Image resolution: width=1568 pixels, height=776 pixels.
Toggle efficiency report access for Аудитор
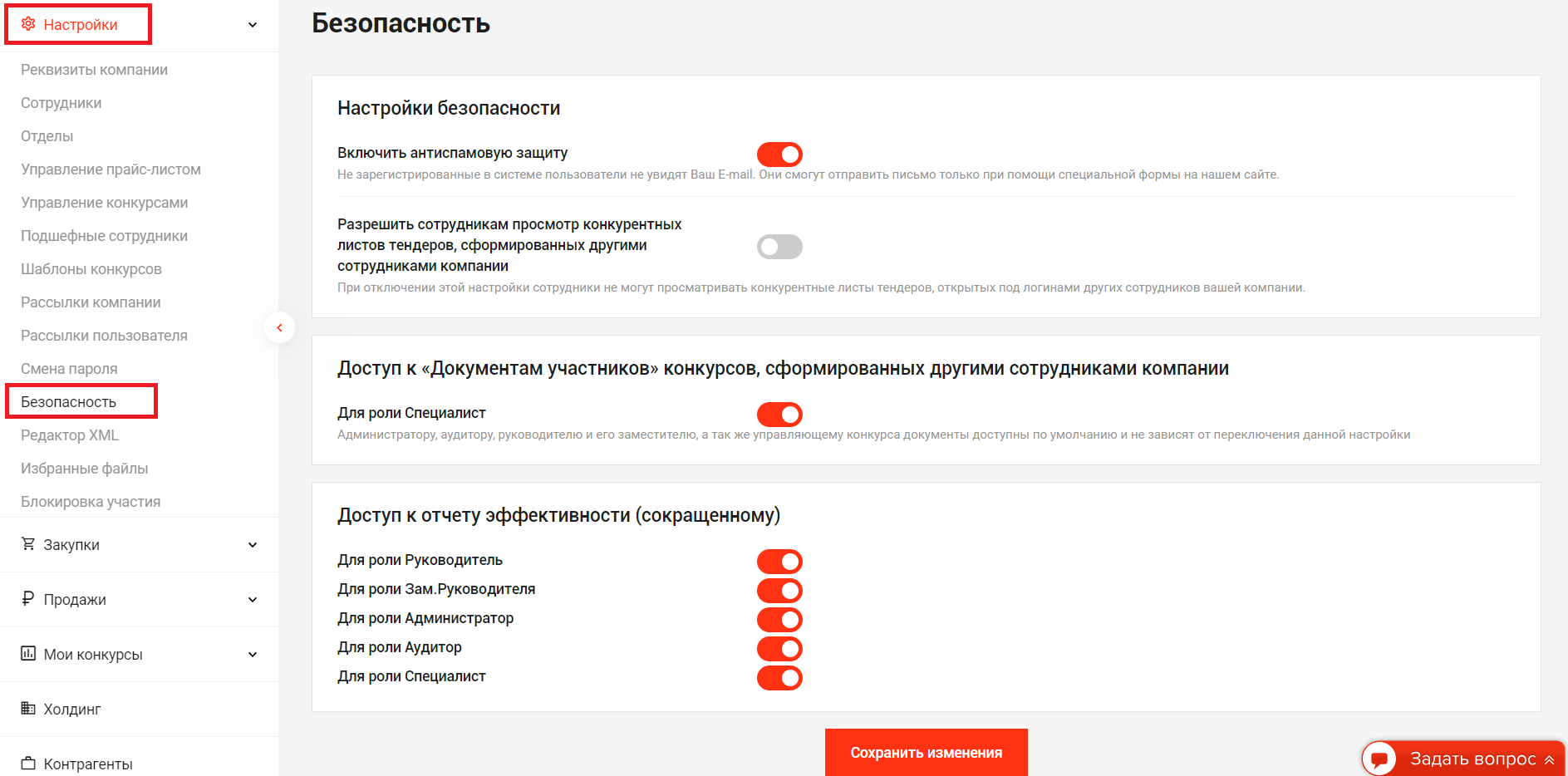pyautogui.click(x=779, y=649)
